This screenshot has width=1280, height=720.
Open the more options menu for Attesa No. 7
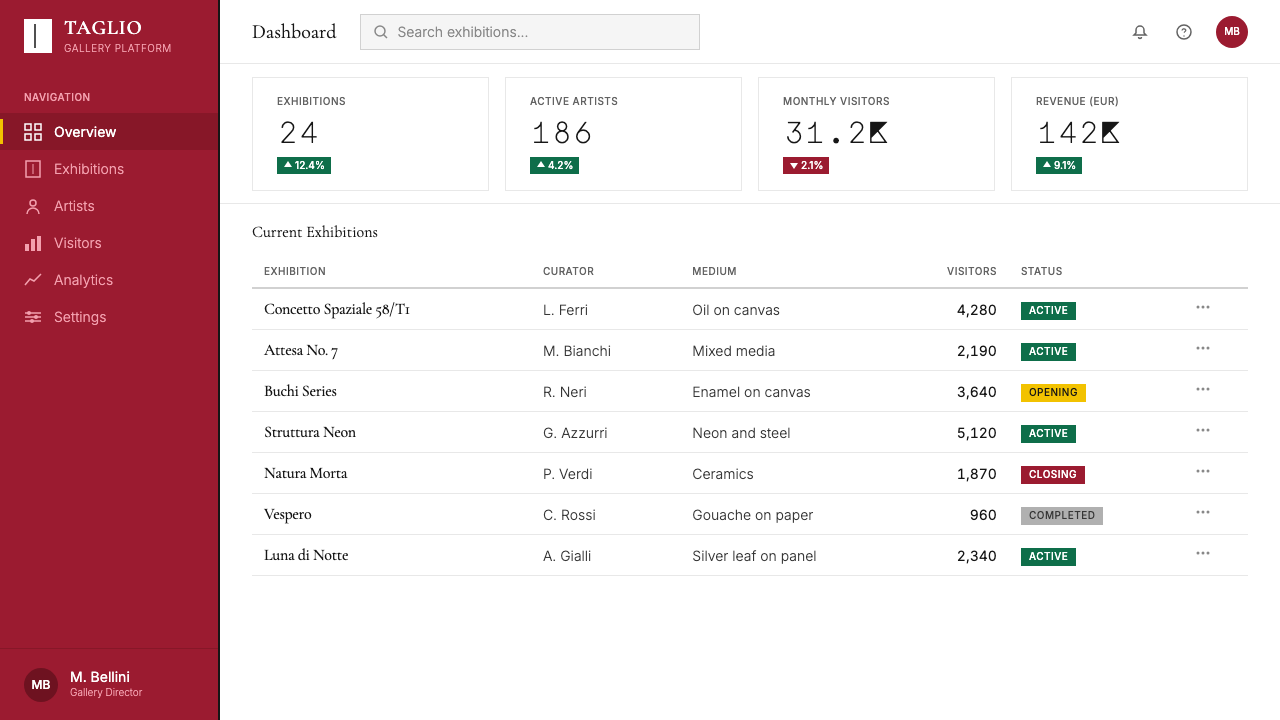coord(1203,349)
